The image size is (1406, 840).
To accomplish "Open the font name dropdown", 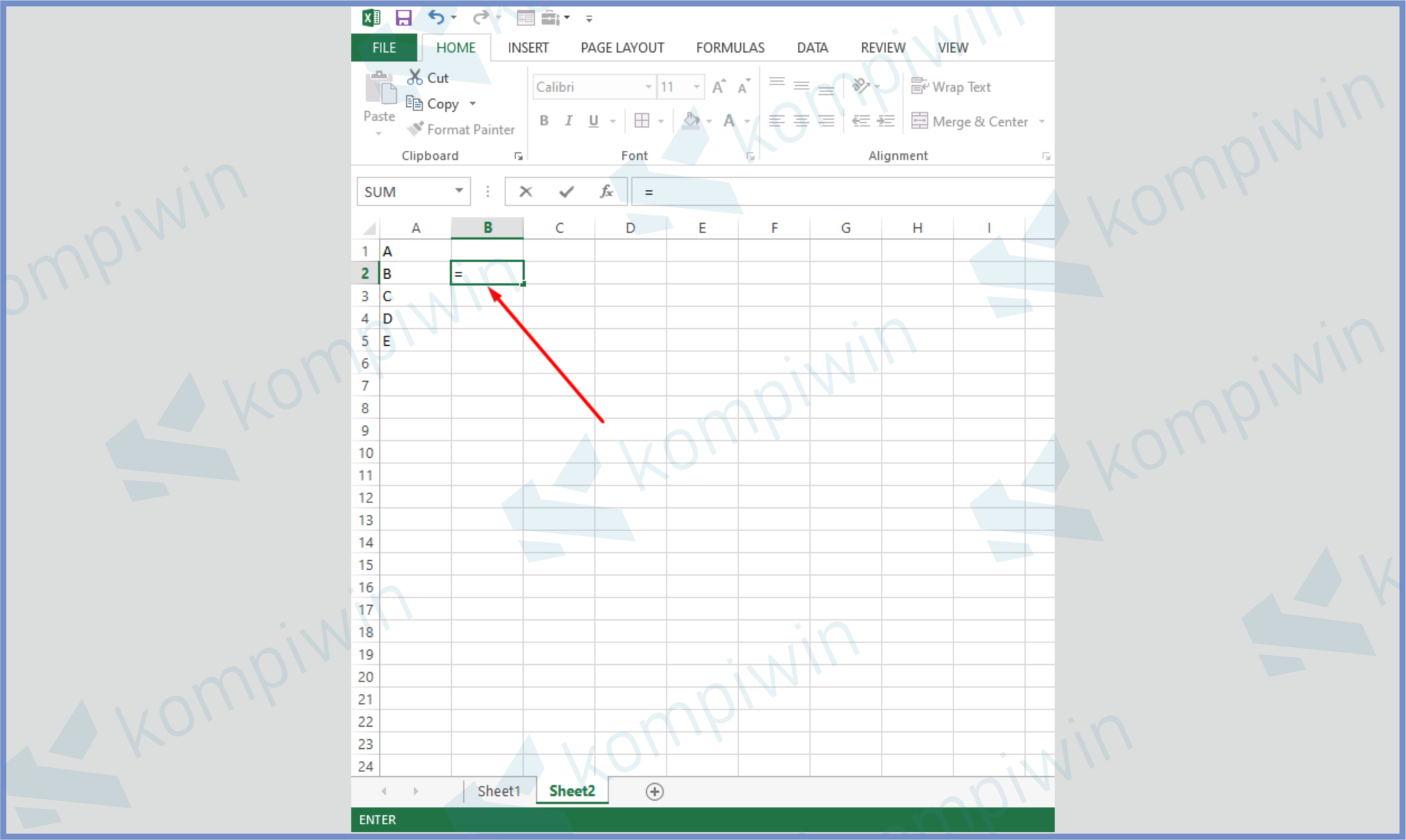I will tap(649, 86).
